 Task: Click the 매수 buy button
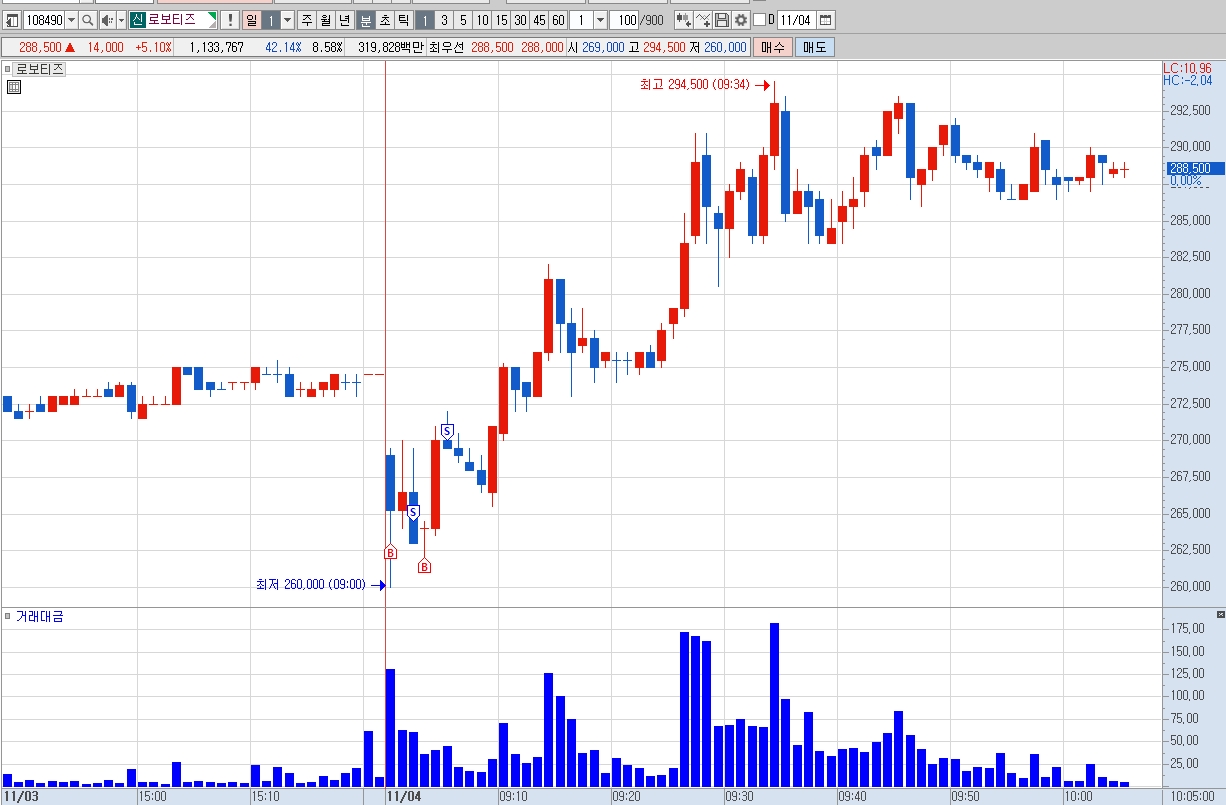click(772, 47)
